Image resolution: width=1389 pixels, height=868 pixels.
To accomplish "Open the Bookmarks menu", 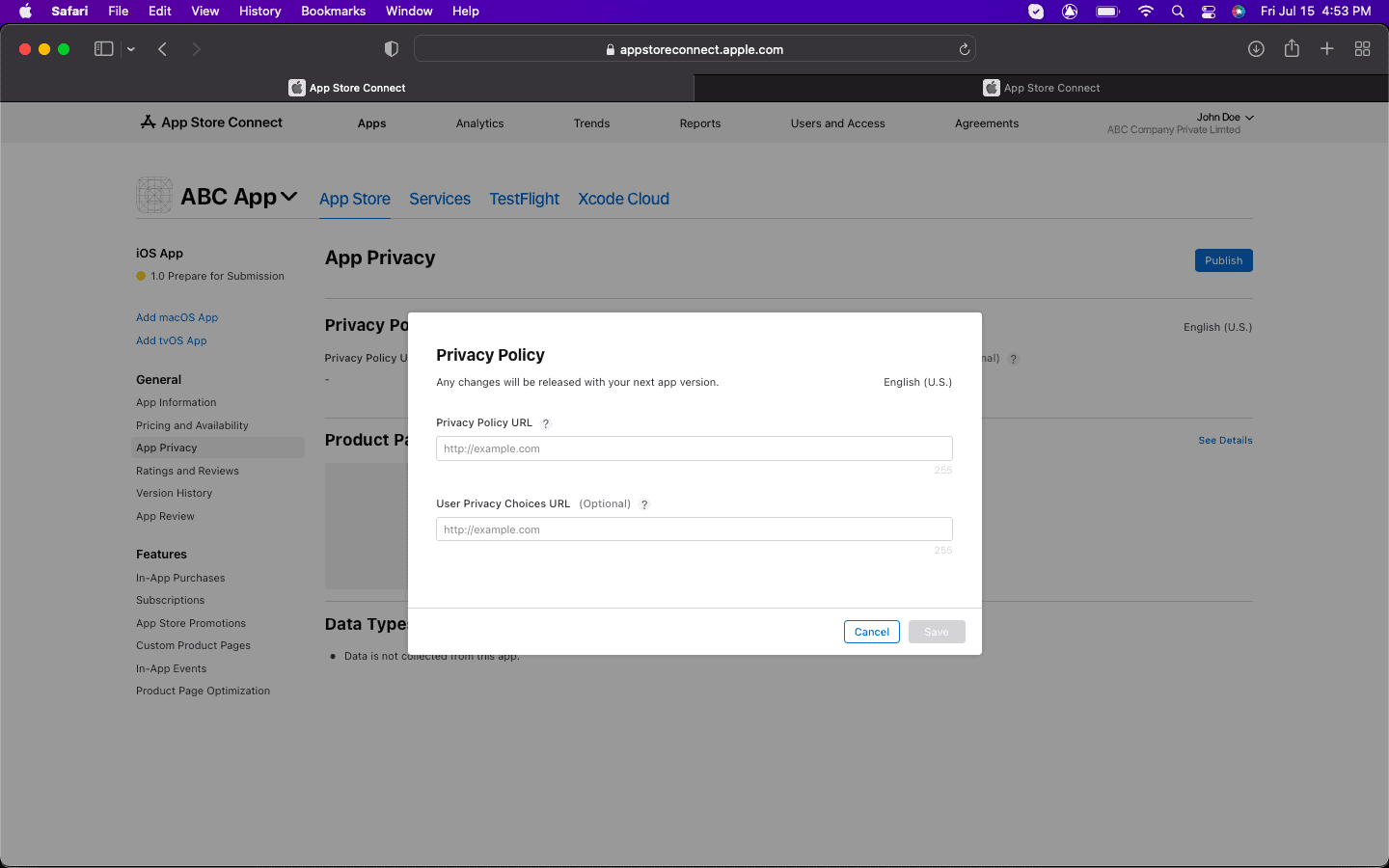I will click(x=334, y=11).
